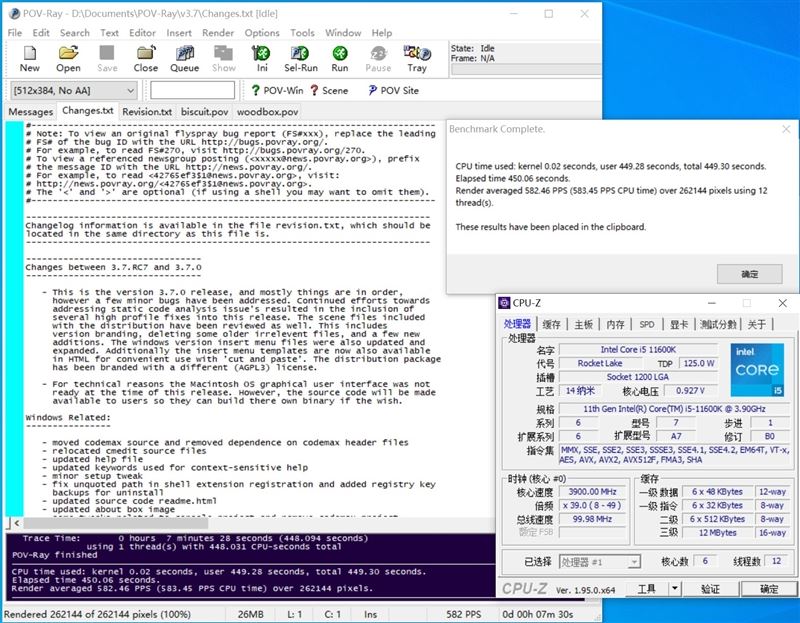Viewport: 800px width, 623px height.
Task: Click the core speed value 3900.00 MHz
Action: 592,492
